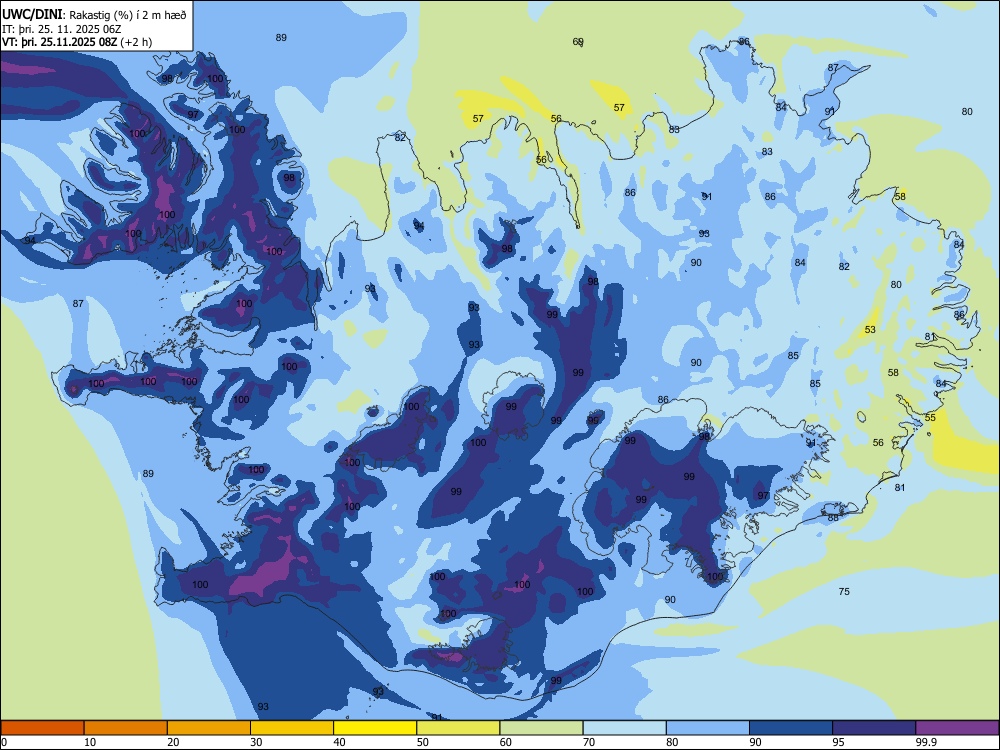The image size is (1000, 750).
Task: Click the legend scale label 99.9
Action: coord(926,742)
